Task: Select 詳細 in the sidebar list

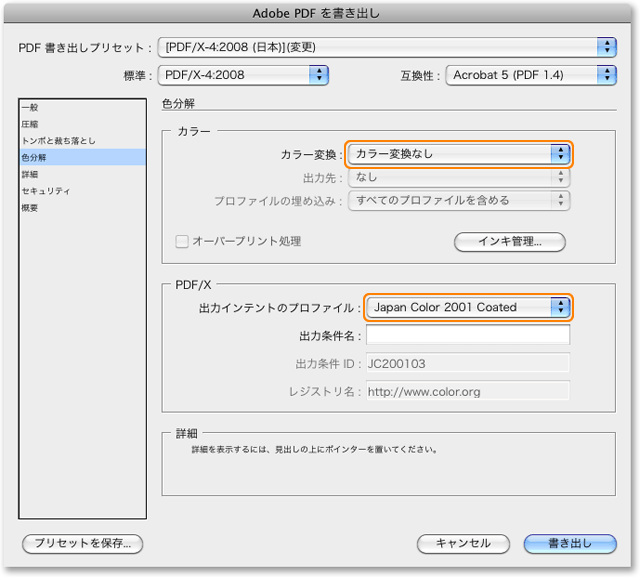Action: [30, 174]
